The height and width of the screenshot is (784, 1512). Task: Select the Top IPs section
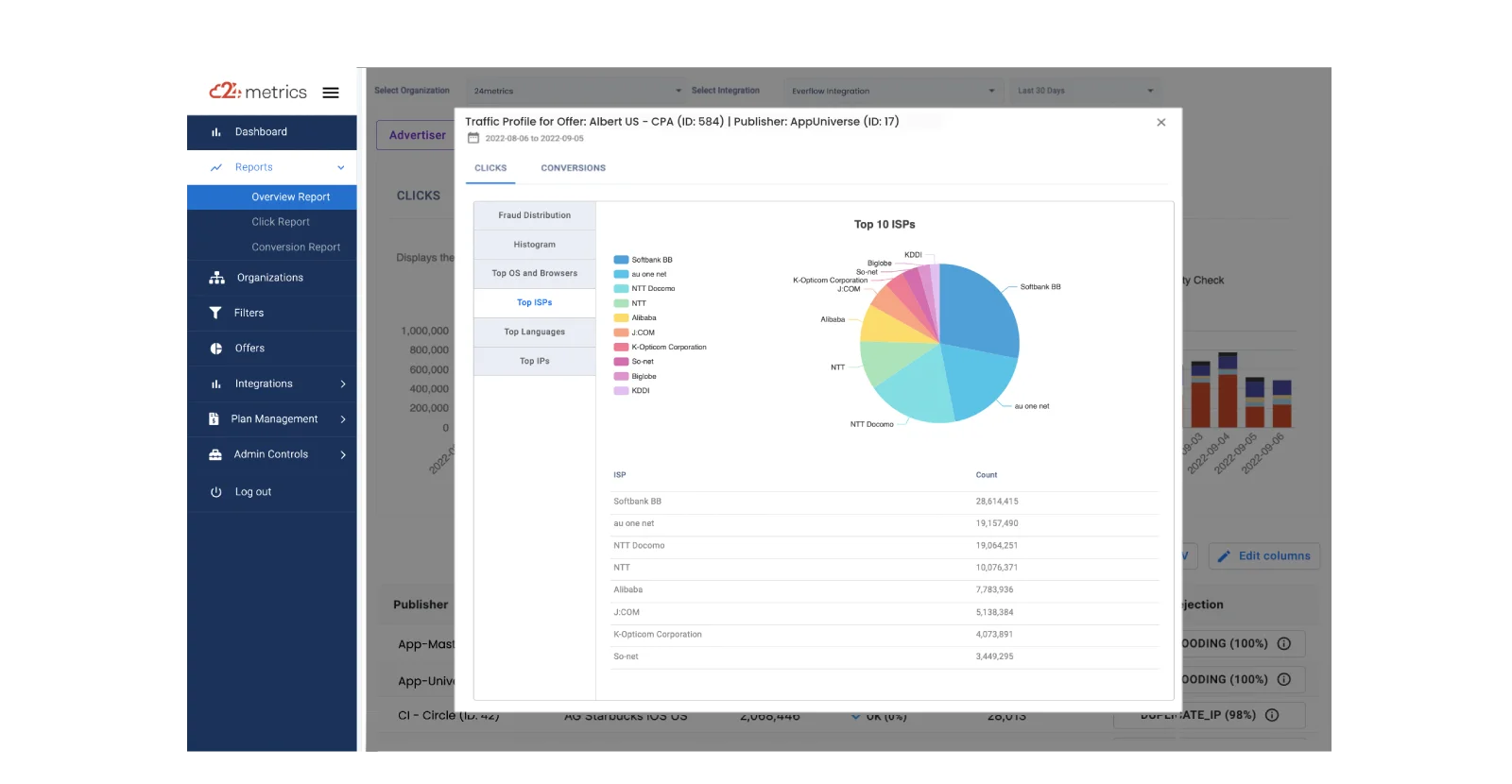535,361
